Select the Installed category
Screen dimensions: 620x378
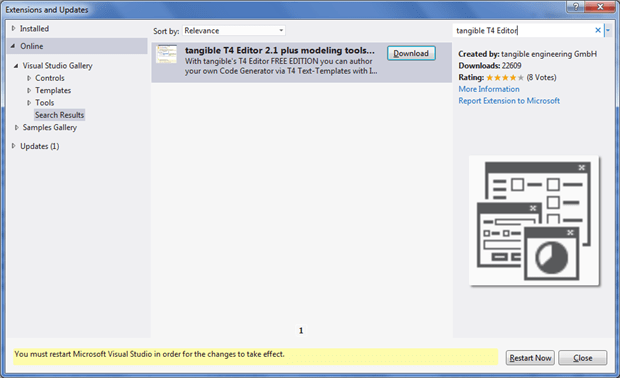coord(34,28)
